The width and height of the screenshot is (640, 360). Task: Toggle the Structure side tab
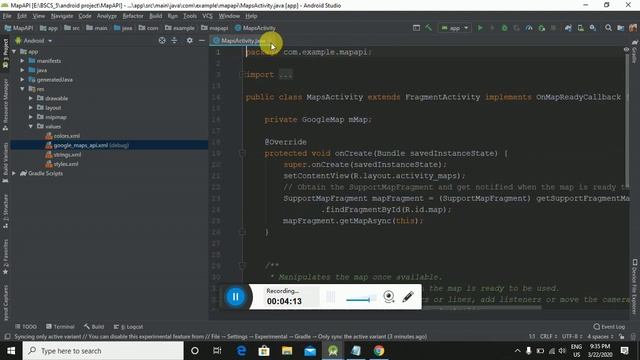[5, 211]
